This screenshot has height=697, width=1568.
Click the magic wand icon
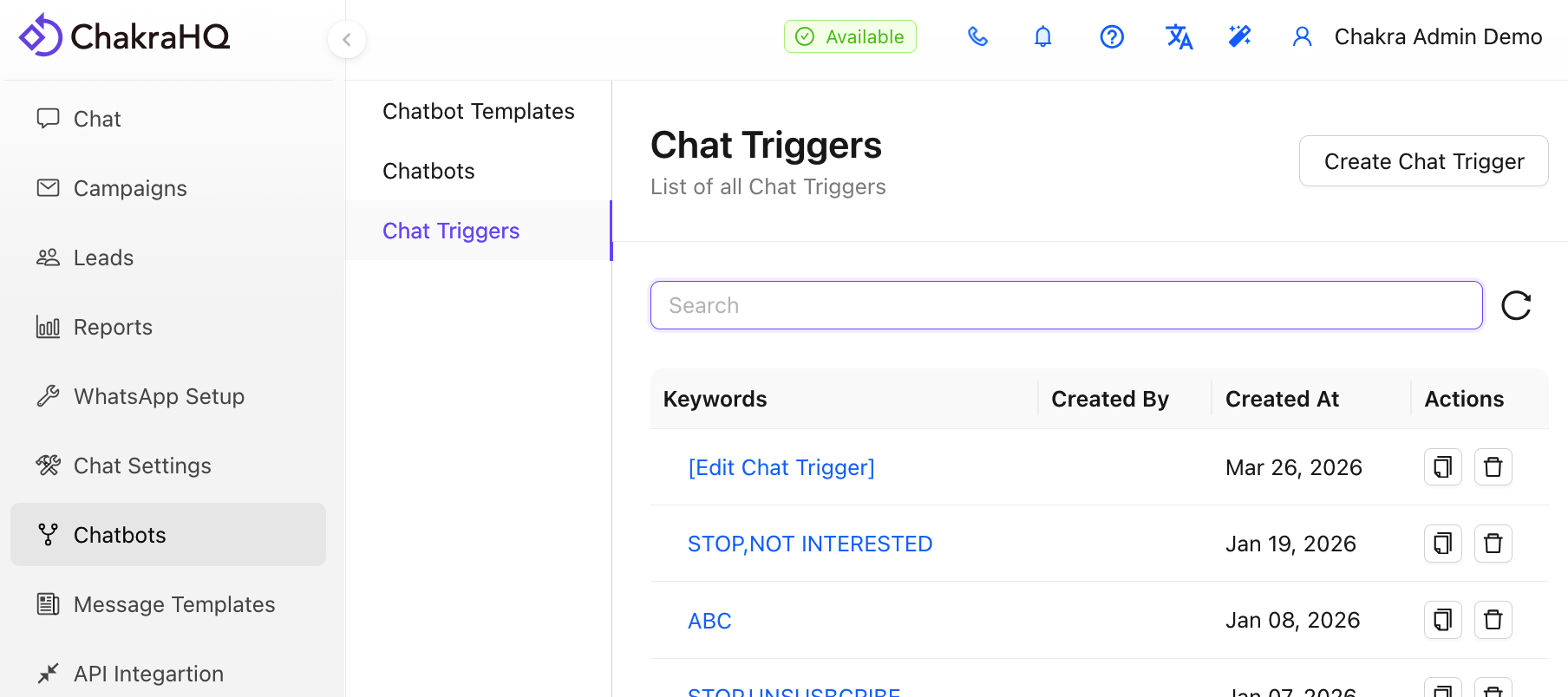coord(1240,36)
